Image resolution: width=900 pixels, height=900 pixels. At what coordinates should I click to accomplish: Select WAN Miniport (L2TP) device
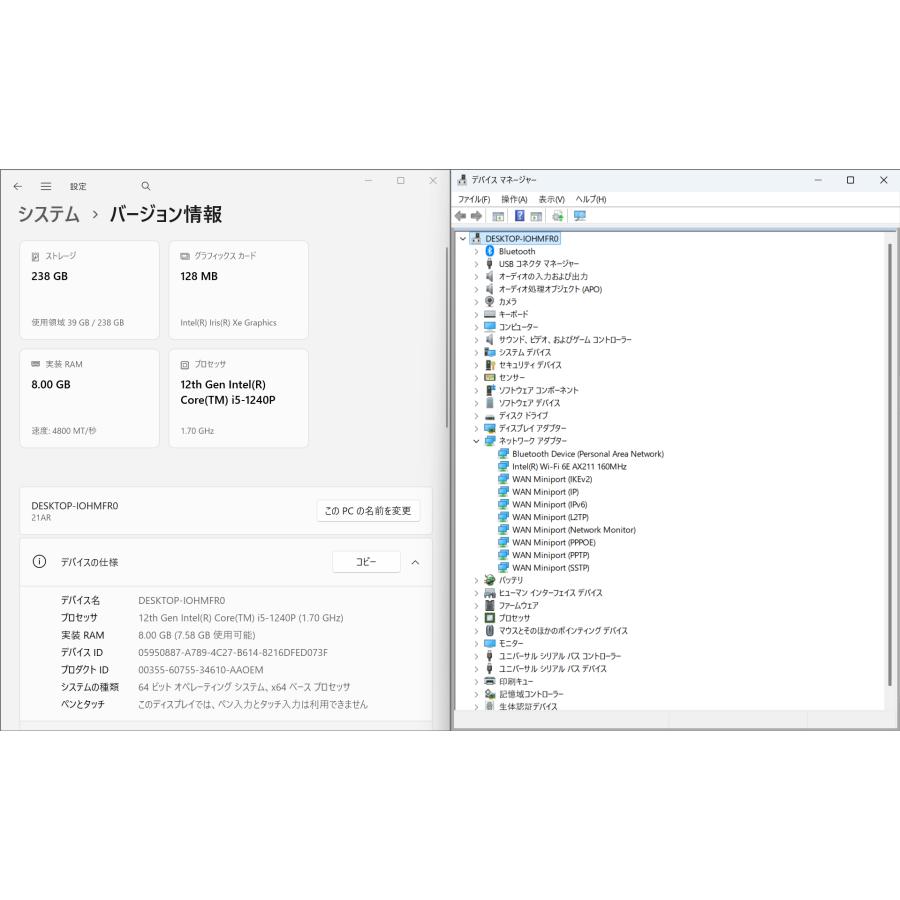tap(550, 517)
